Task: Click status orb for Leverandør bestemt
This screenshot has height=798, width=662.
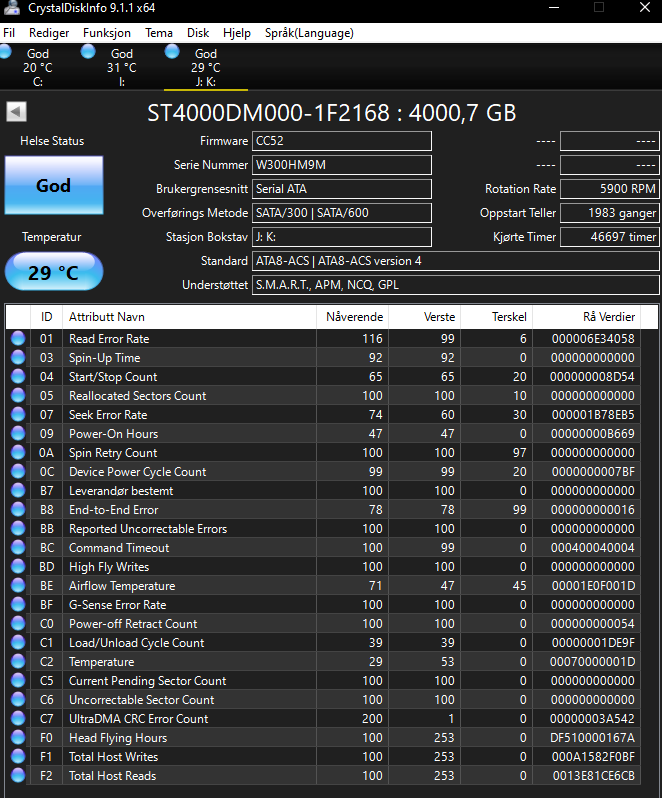Action: 18,491
